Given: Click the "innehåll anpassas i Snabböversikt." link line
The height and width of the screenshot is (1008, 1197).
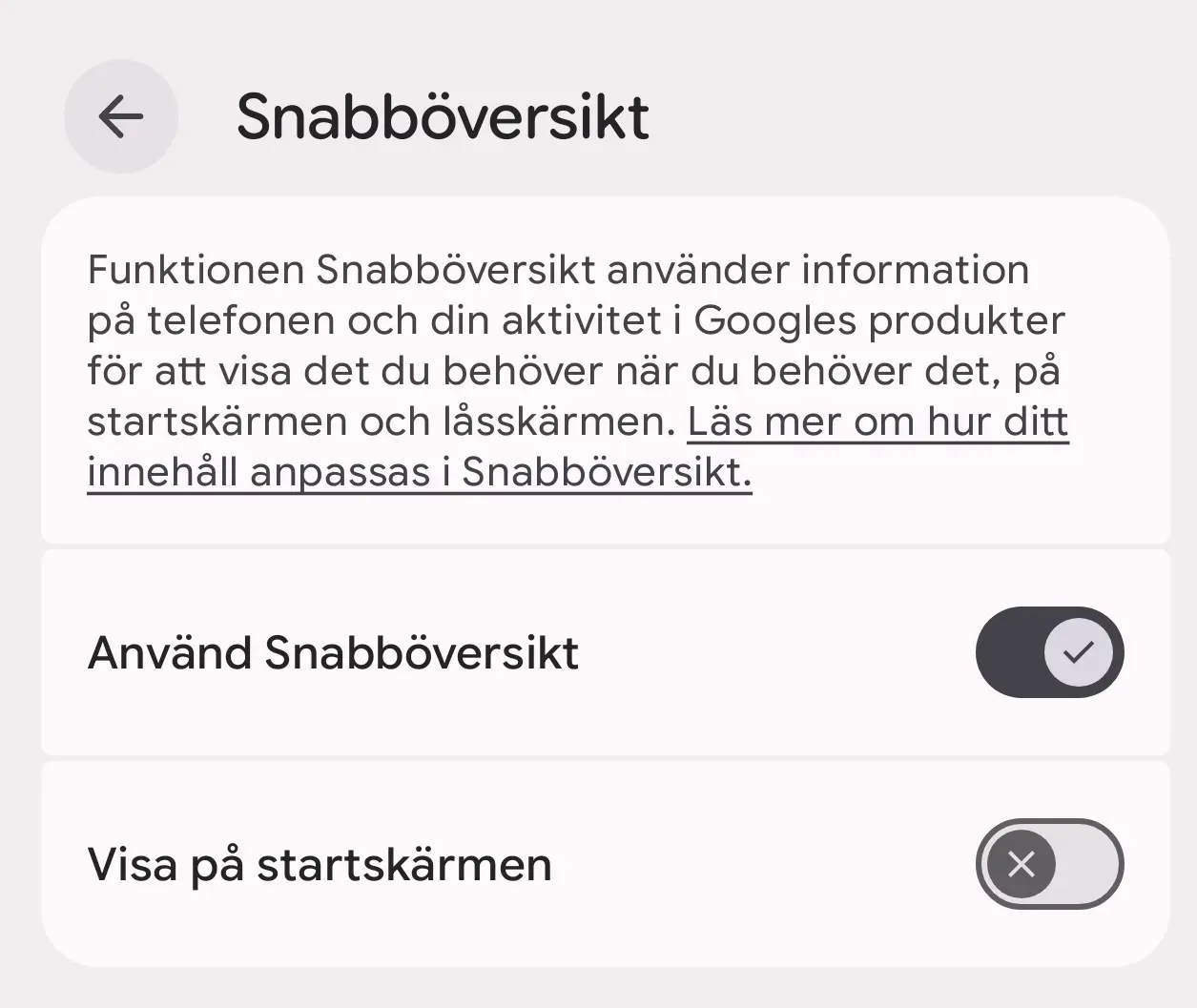Looking at the screenshot, I should (419, 472).
